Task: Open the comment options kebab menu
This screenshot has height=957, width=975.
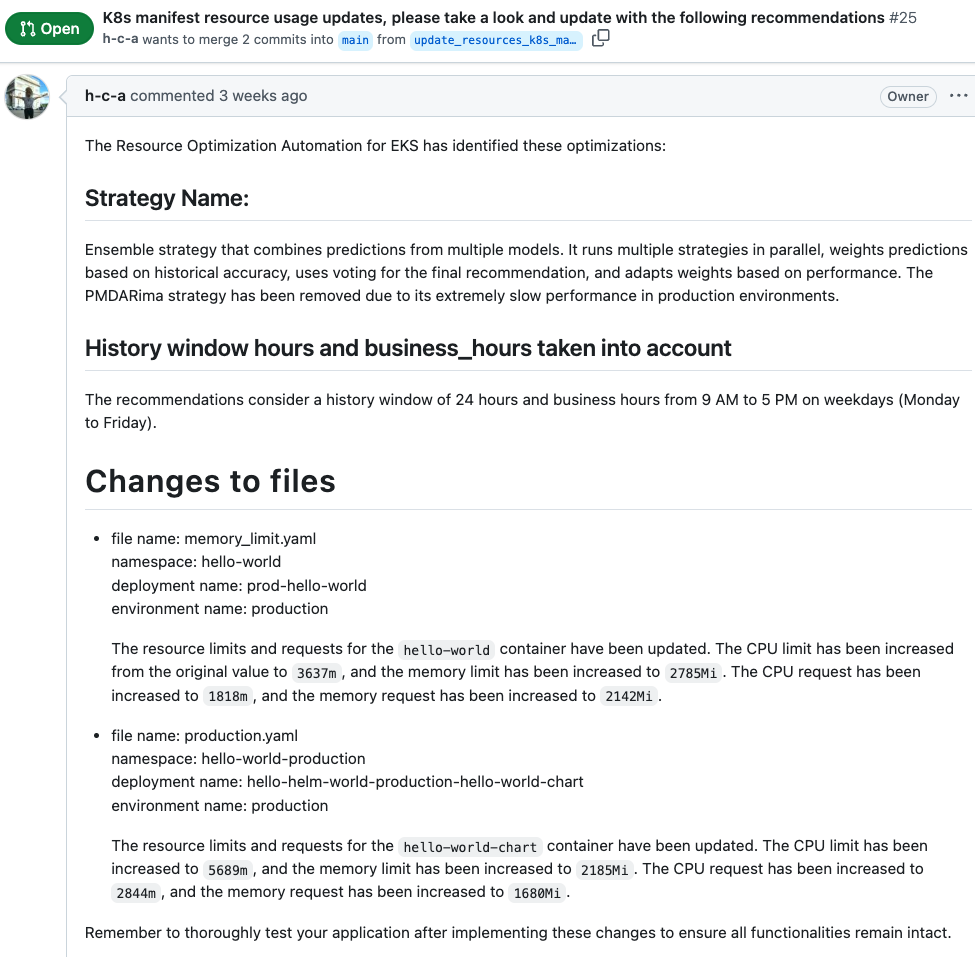Action: tap(958, 96)
